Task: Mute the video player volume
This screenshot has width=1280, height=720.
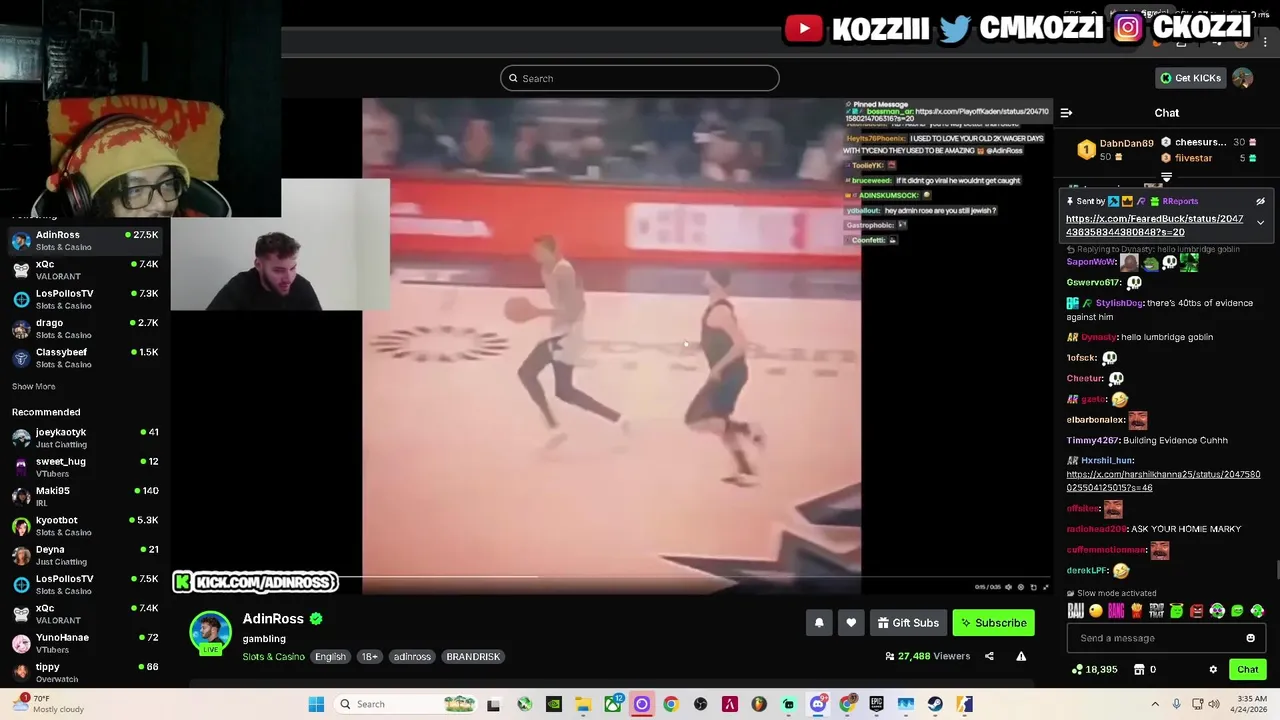Action: (x=1008, y=587)
